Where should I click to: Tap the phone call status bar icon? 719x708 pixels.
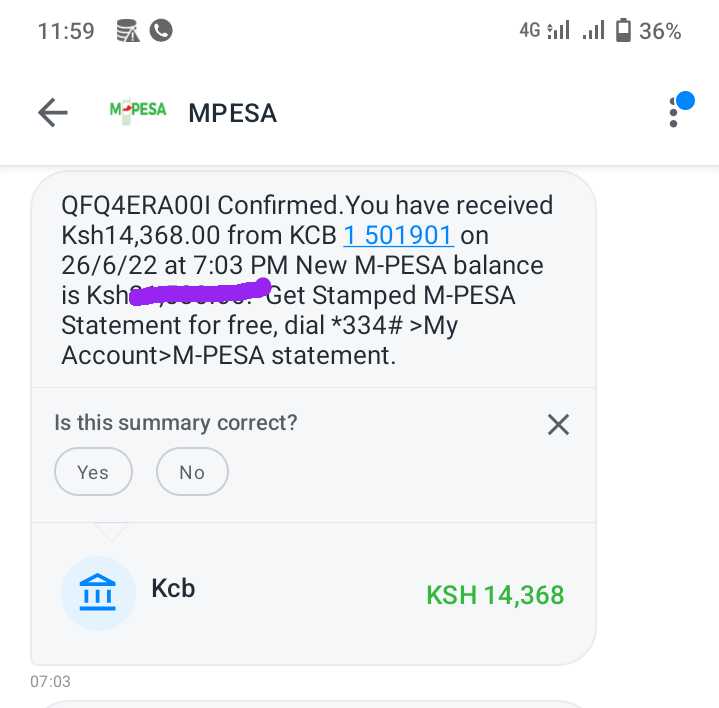pyautogui.click(x=161, y=31)
